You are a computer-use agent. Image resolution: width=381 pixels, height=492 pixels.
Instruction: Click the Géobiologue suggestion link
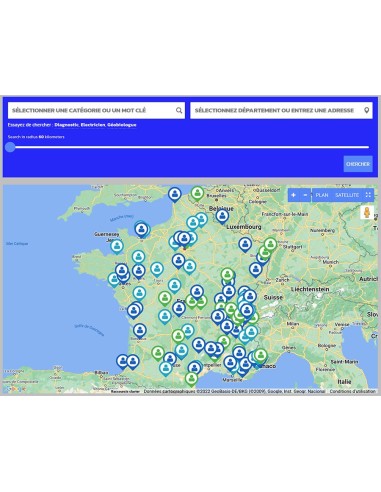pyautogui.click(x=122, y=125)
